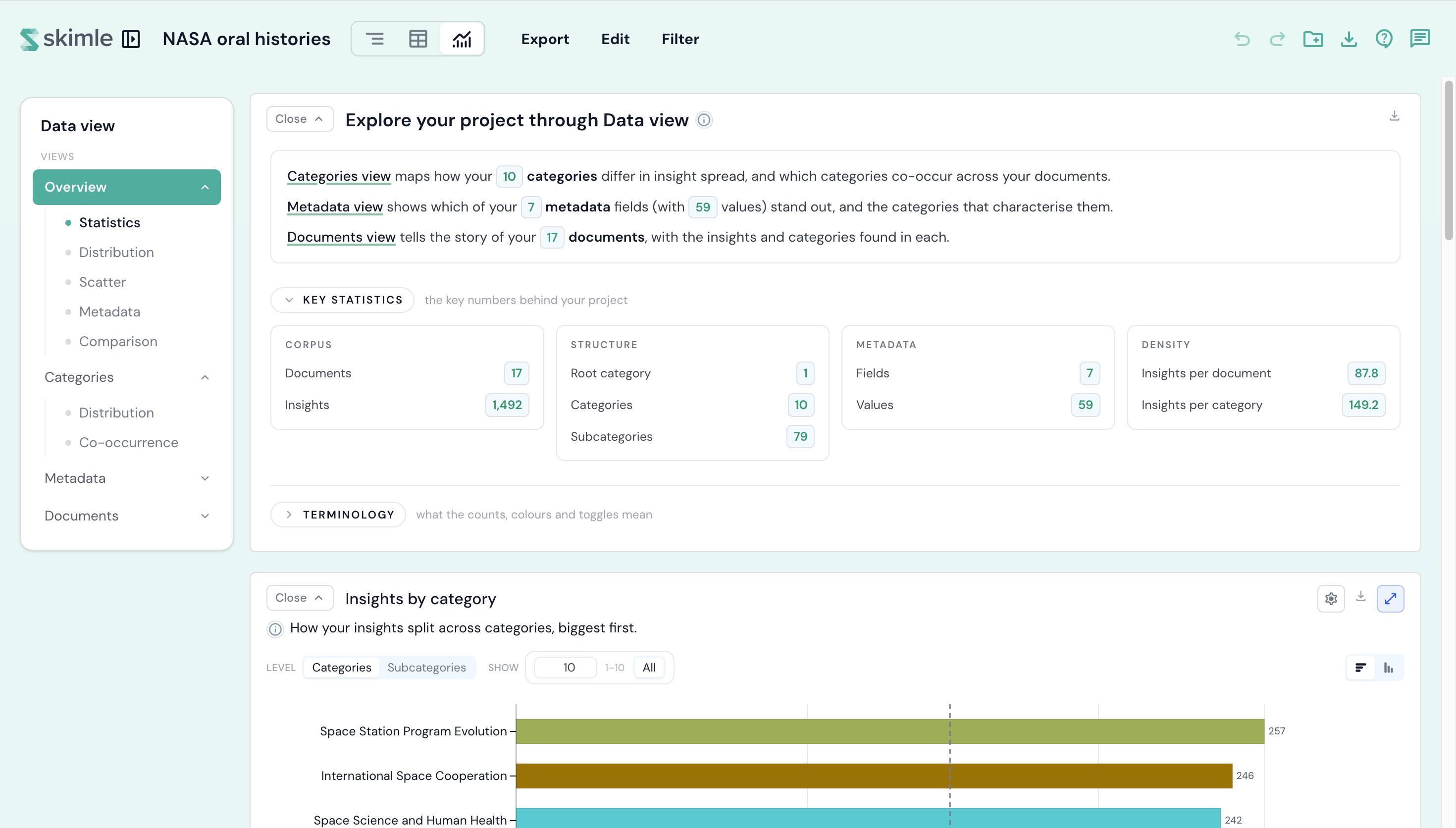Screen dimensions: 1456x828
Task: Go to Scatter under Overview
Action: pos(103,282)
